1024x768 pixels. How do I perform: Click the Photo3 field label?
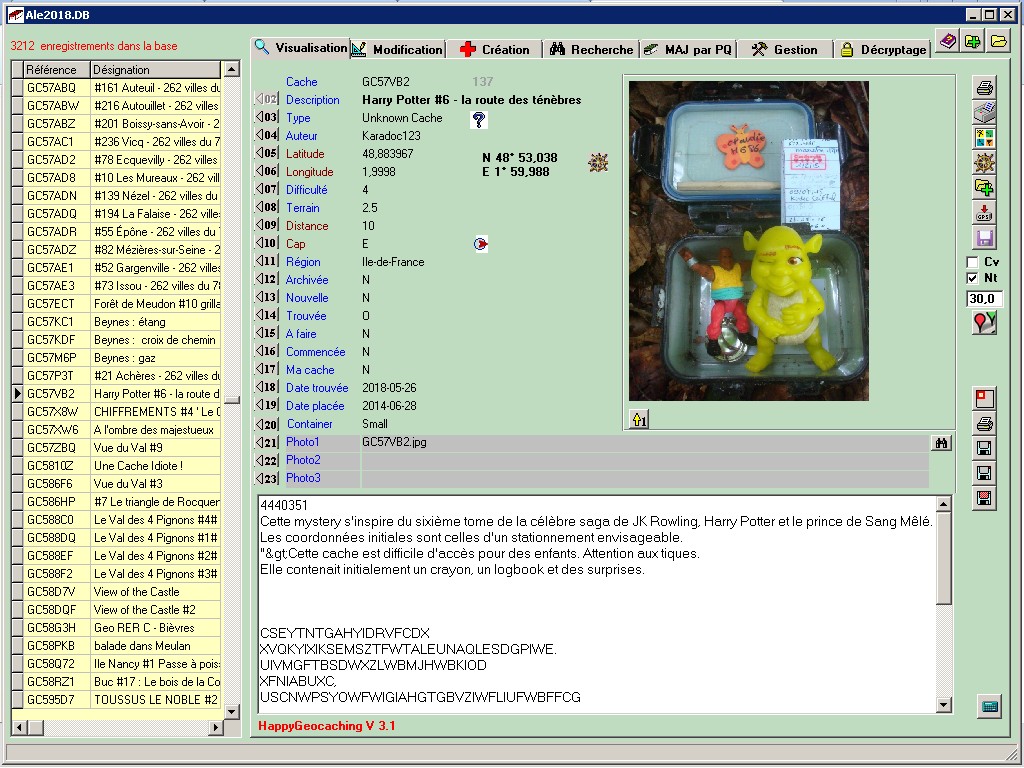coord(303,478)
